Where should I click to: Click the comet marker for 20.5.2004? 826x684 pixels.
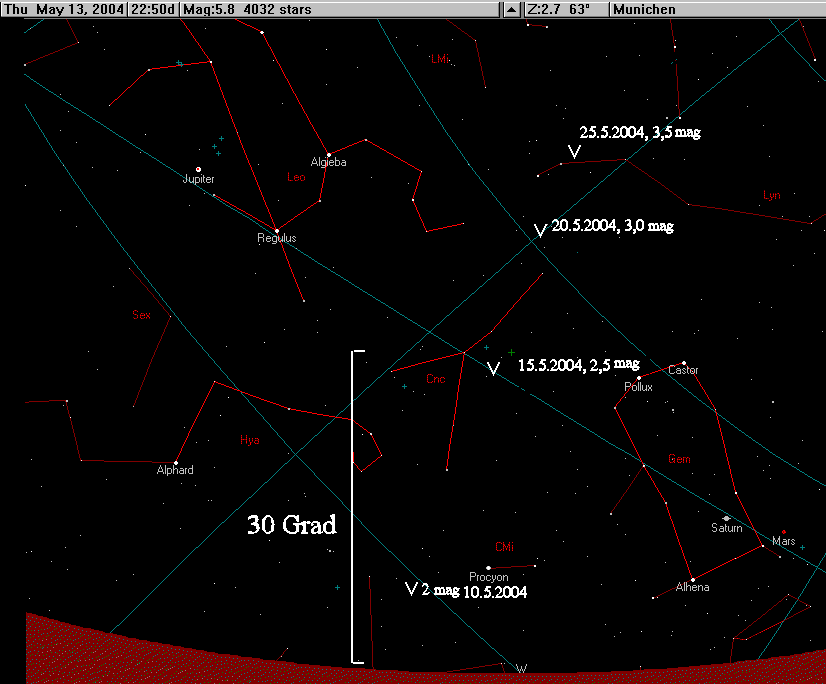pos(540,231)
